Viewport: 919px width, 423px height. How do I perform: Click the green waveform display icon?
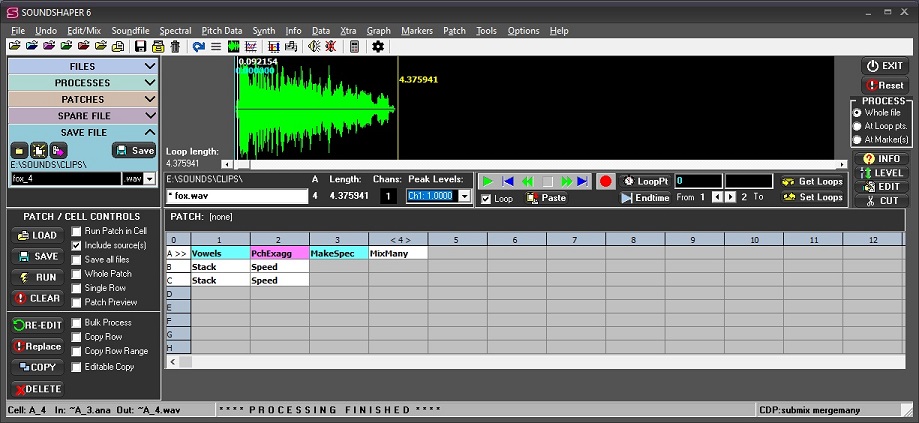pos(234,46)
